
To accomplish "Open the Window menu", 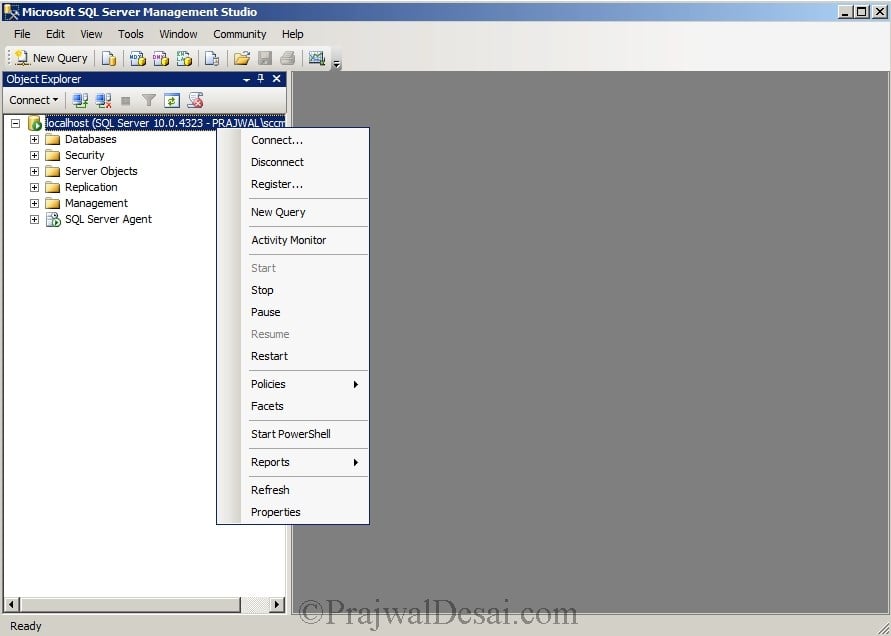I will [178, 34].
